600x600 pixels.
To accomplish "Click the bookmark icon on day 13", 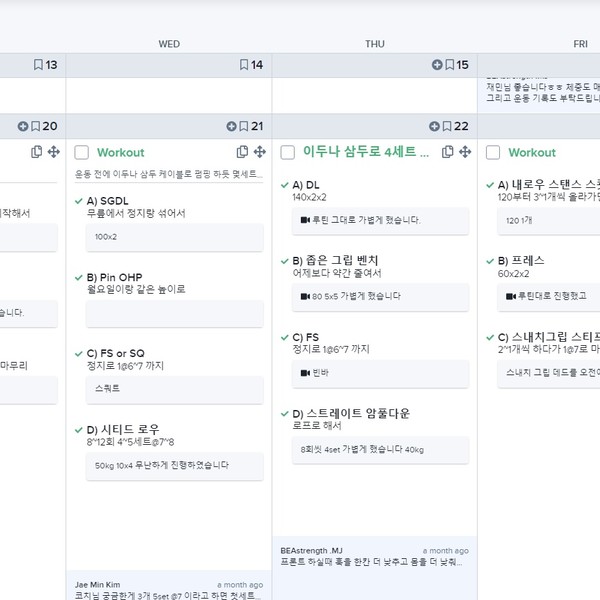I will click(x=38, y=65).
